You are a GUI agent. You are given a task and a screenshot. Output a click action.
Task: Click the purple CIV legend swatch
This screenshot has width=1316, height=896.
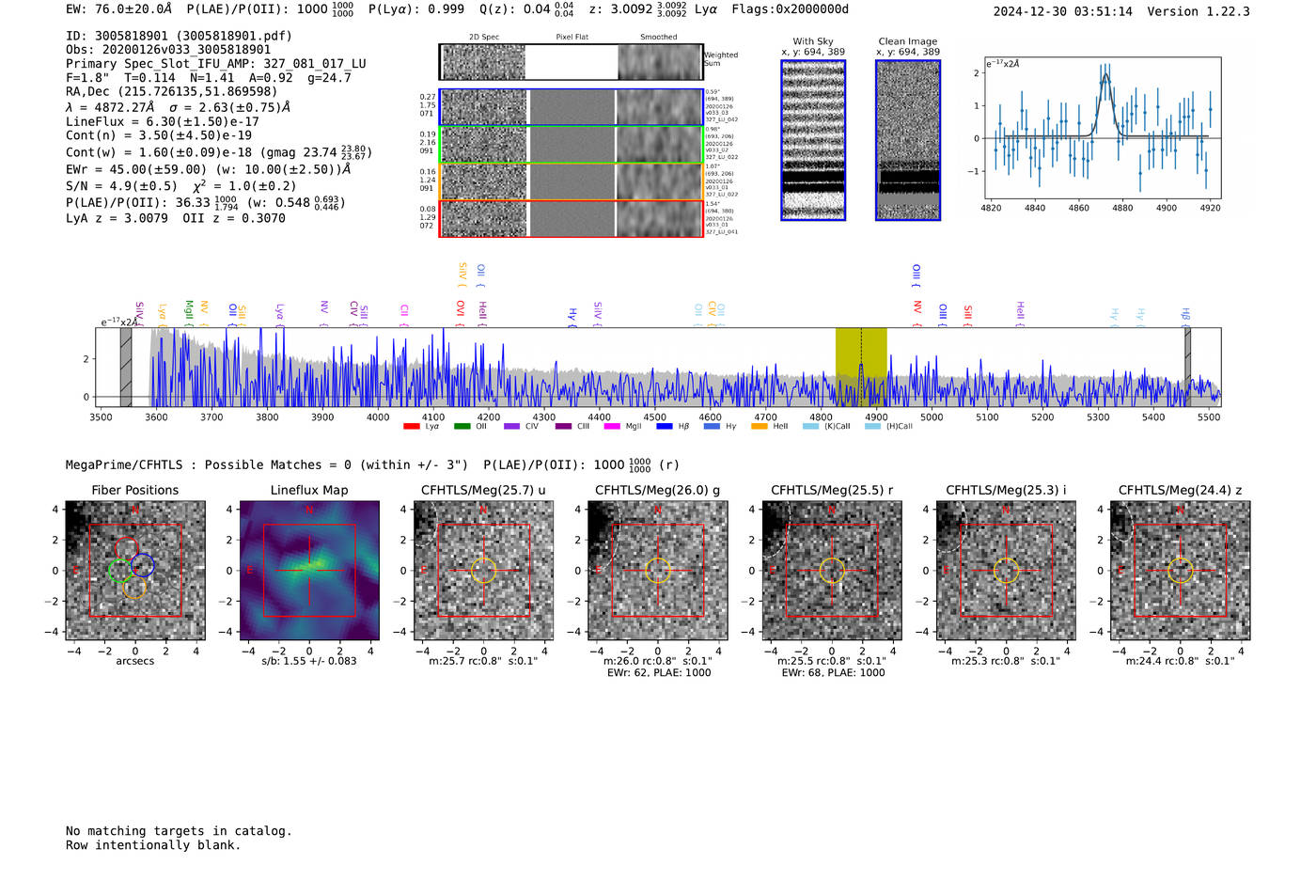click(x=511, y=427)
